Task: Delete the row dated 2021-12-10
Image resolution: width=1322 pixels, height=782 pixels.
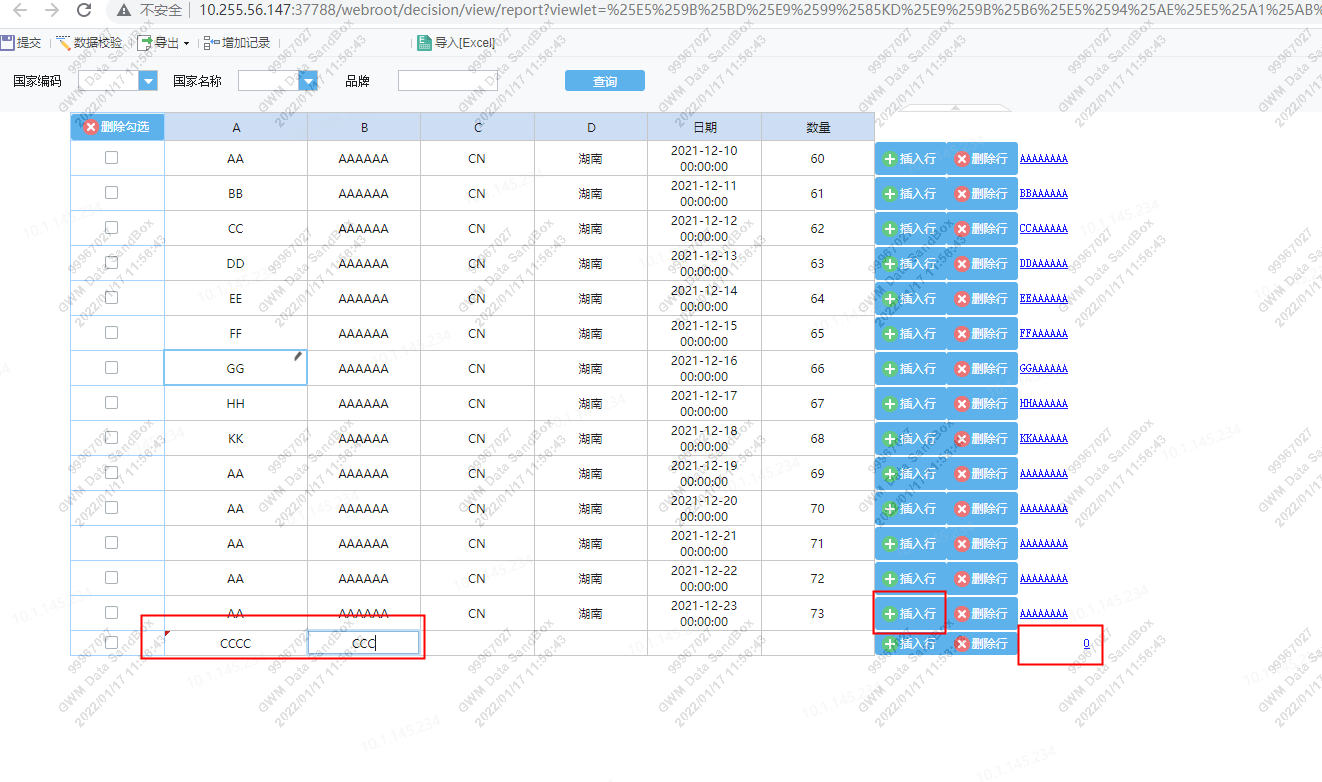Action: coord(981,159)
